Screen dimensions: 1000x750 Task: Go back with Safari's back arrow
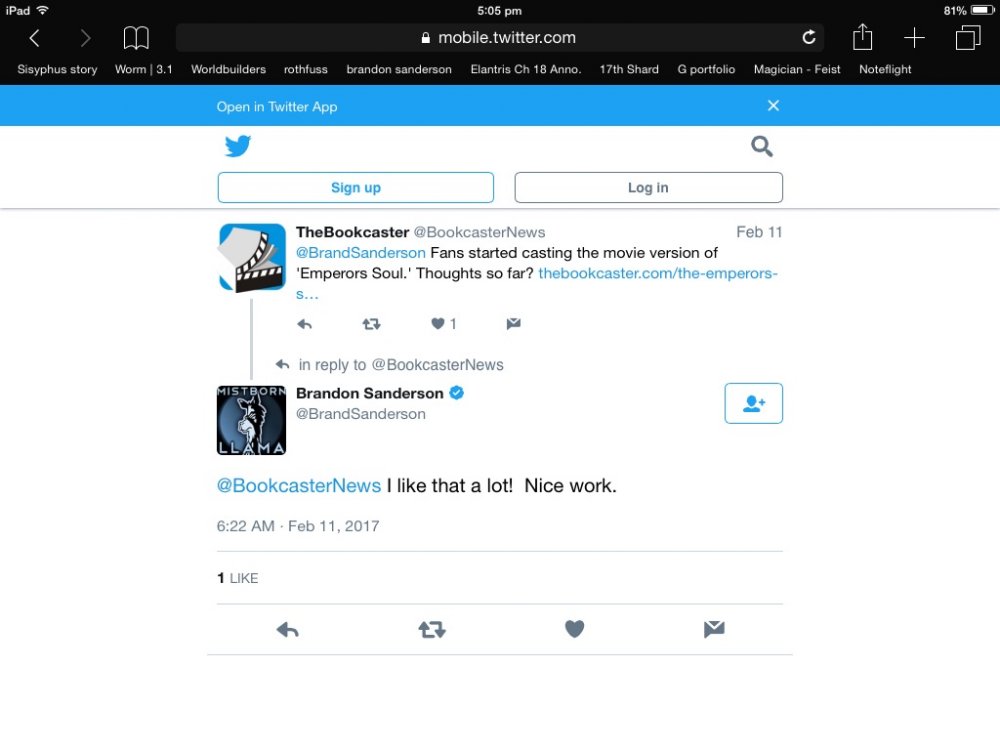(x=34, y=38)
